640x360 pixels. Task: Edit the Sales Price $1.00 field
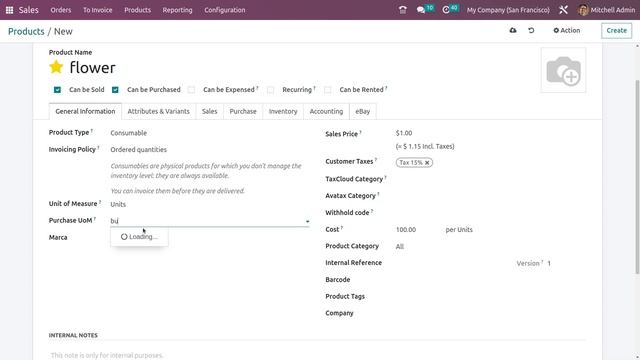point(491,133)
